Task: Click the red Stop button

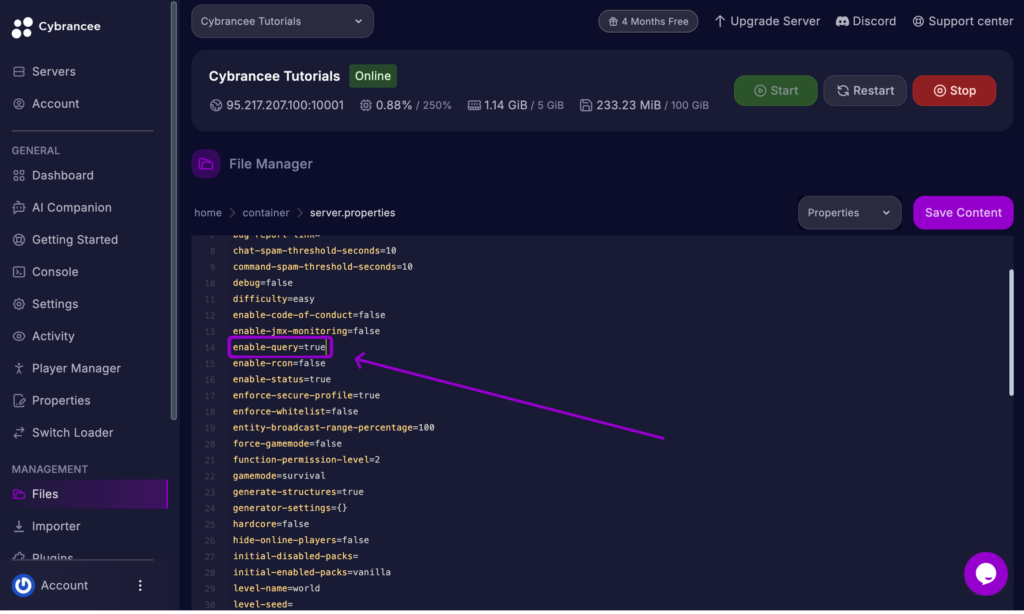Action: click(954, 91)
